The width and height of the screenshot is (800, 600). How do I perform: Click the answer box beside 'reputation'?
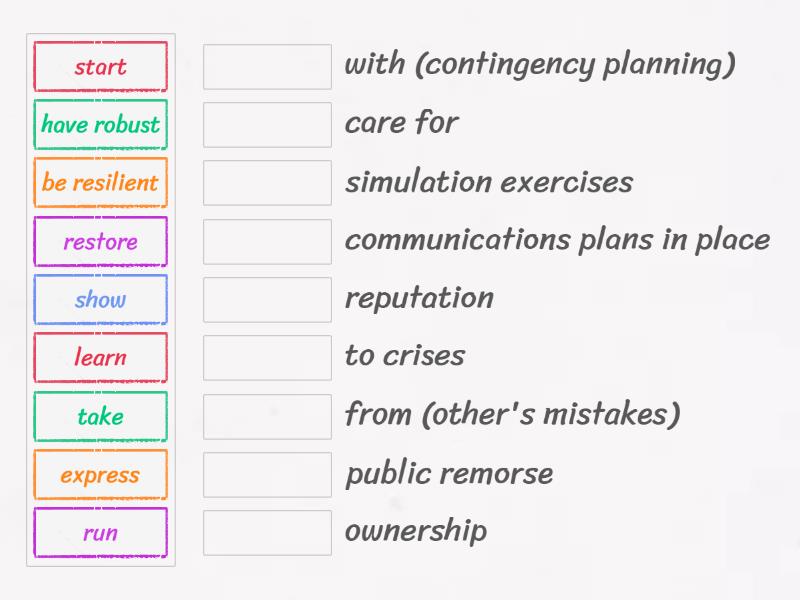[267, 298]
